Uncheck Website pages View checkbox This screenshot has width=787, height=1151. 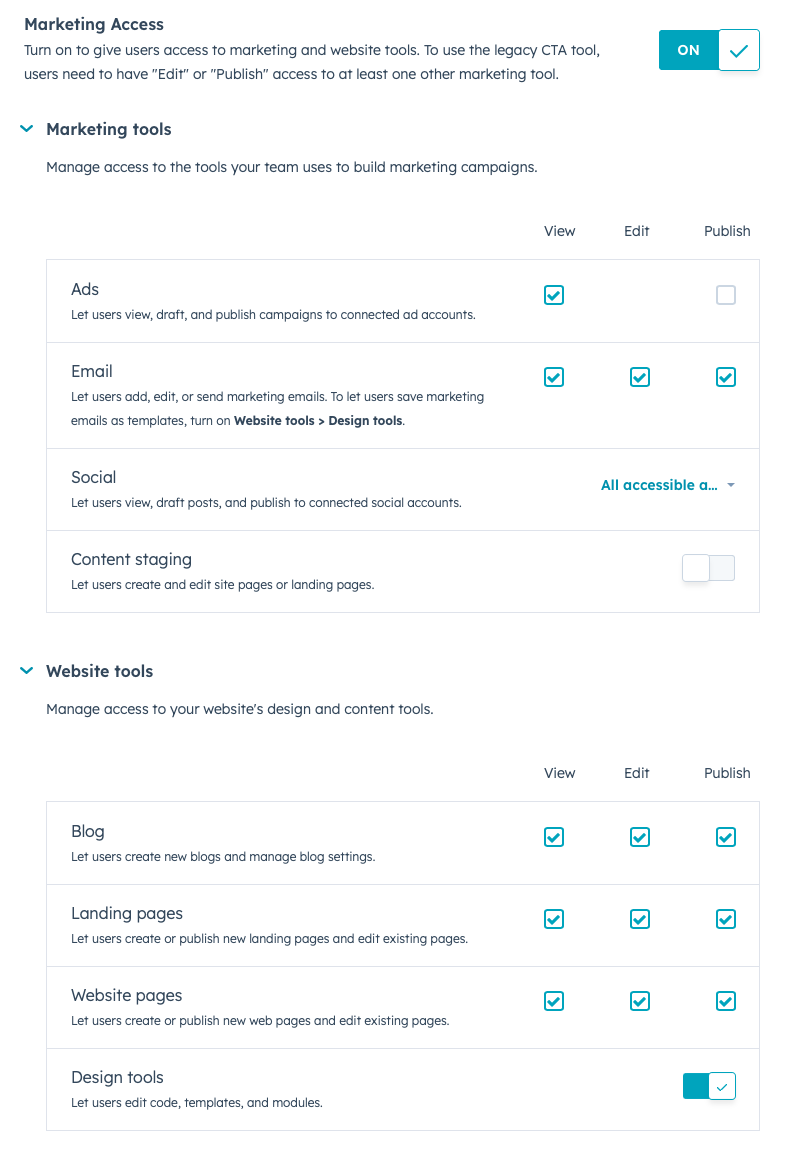tap(554, 1001)
